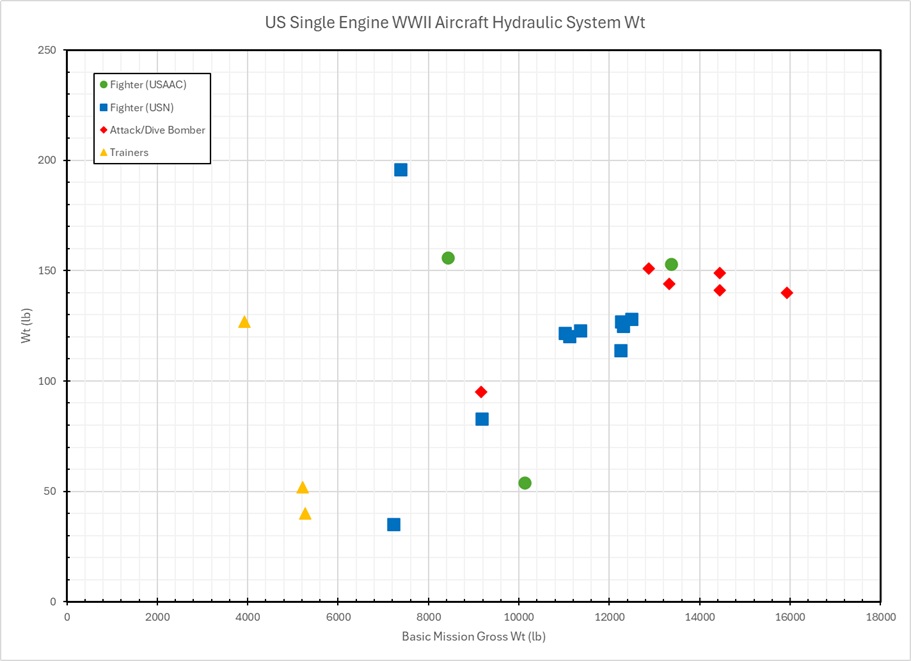Viewport: 911px width, 661px height.
Task: Click the 'Trainers' legend label
Action: click(x=129, y=153)
